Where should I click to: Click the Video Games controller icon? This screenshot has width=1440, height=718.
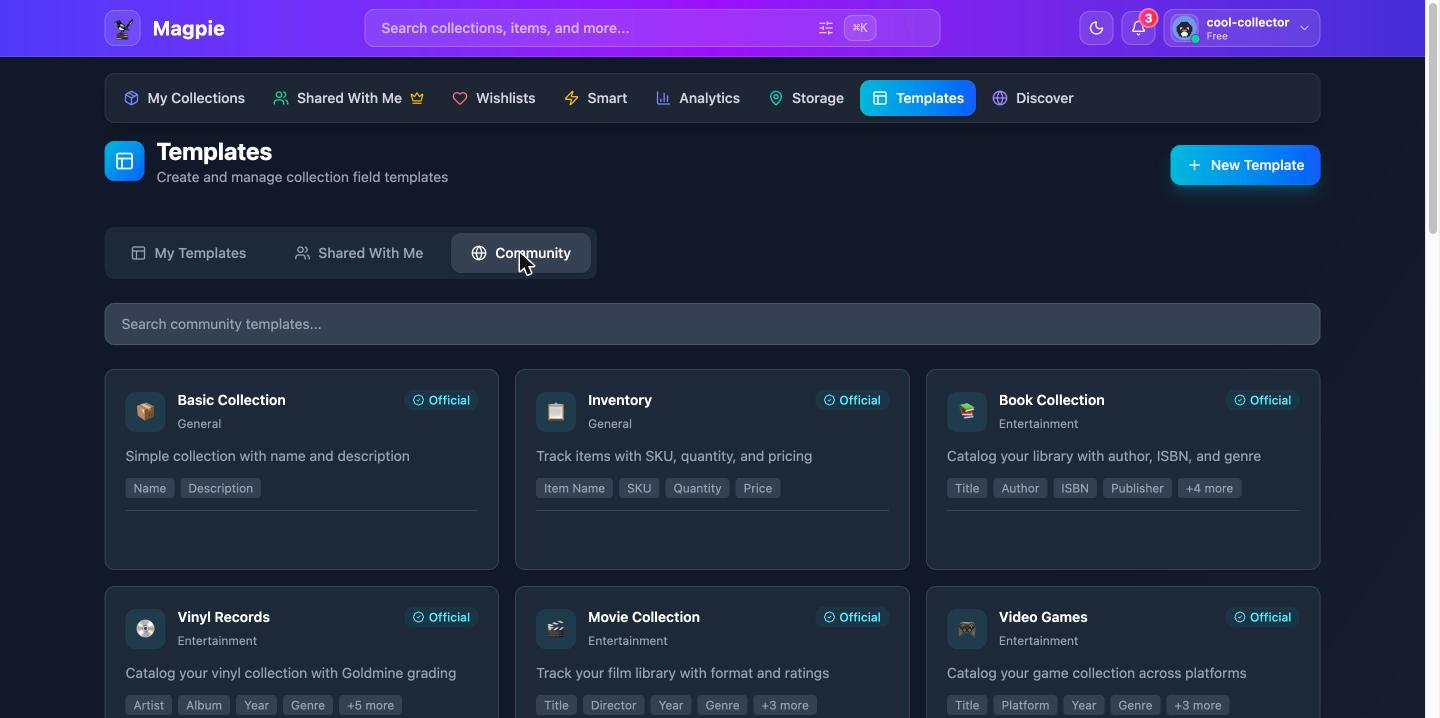click(x=967, y=629)
